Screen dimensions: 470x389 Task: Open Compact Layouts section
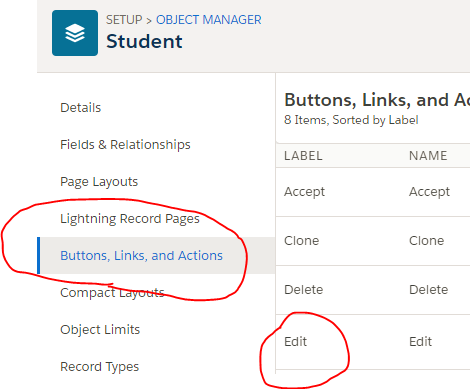(x=112, y=293)
